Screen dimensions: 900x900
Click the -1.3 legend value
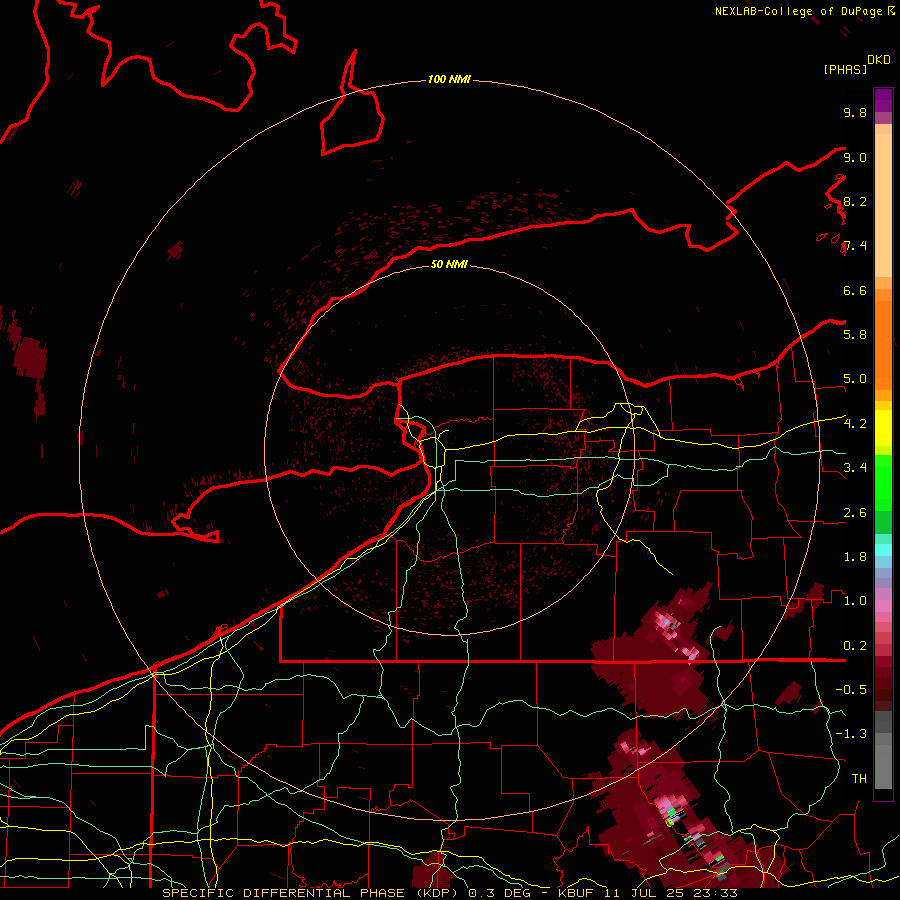tap(851, 734)
